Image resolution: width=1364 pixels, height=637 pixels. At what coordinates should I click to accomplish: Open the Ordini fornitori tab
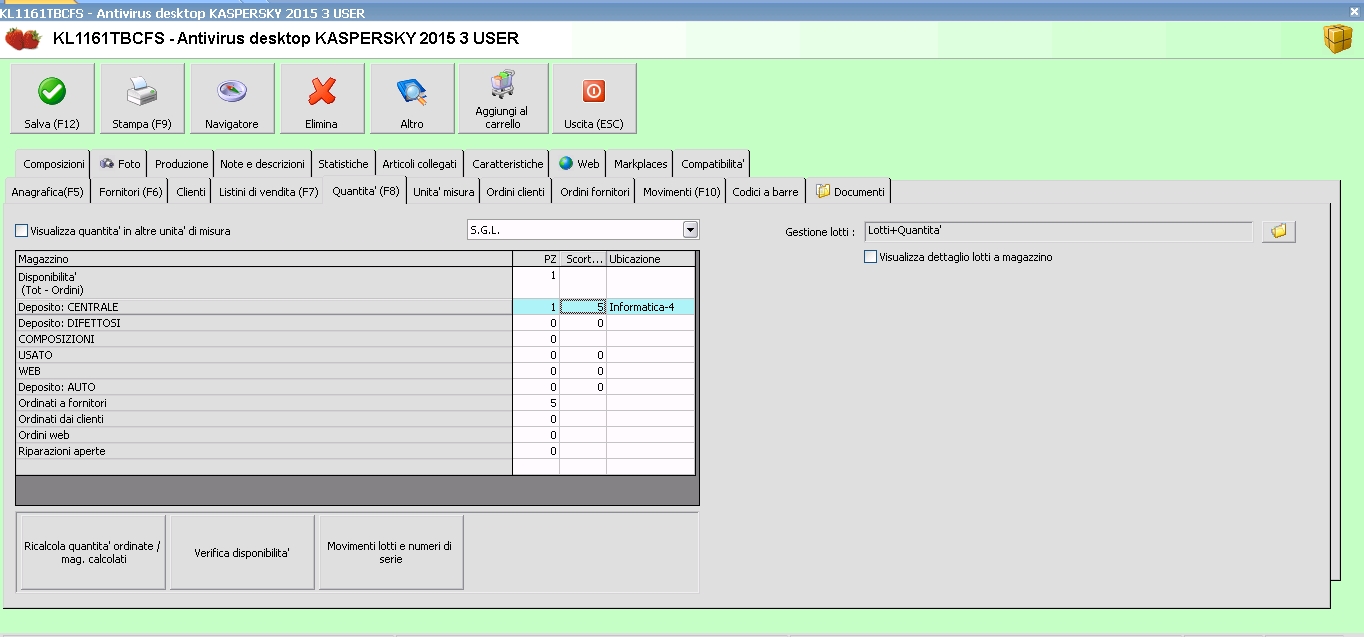pos(595,191)
